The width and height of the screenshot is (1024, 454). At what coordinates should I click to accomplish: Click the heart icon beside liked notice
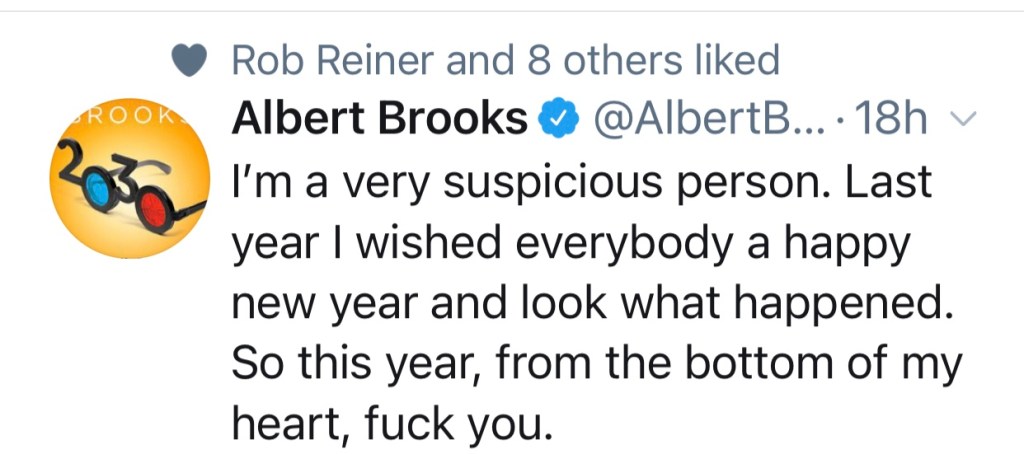[x=189, y=62]
